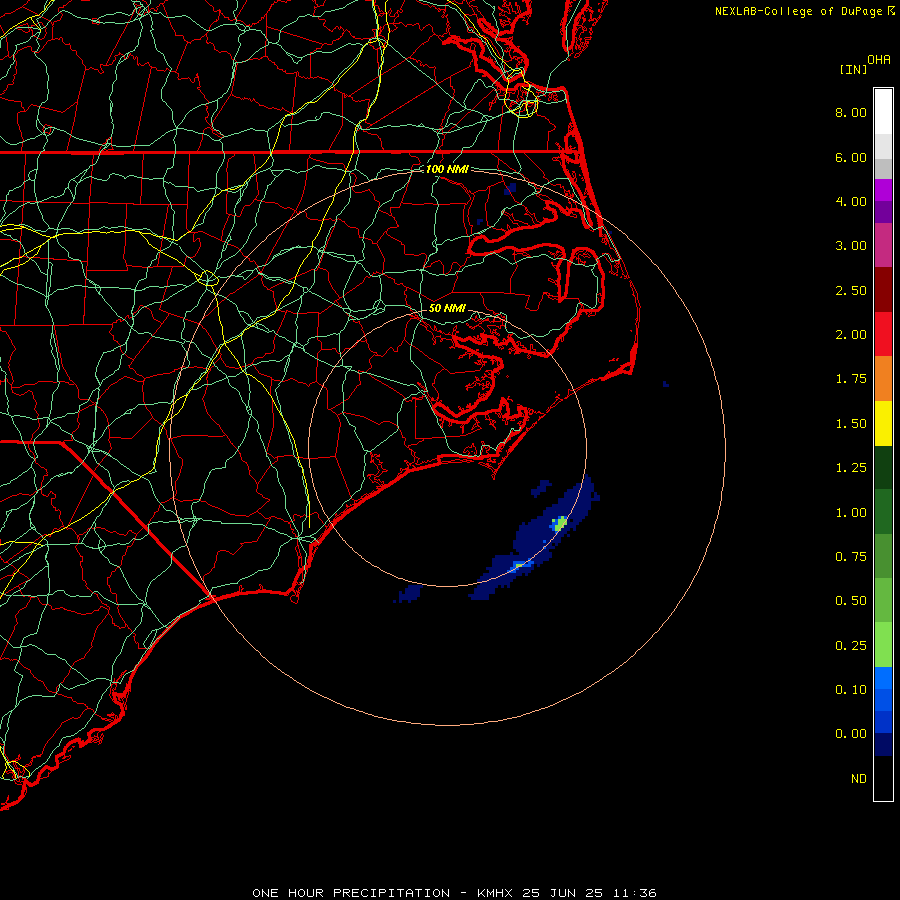Screen dimensions: 900x900
Task: Click the 8.00 legend value
Action: point(851,112)
